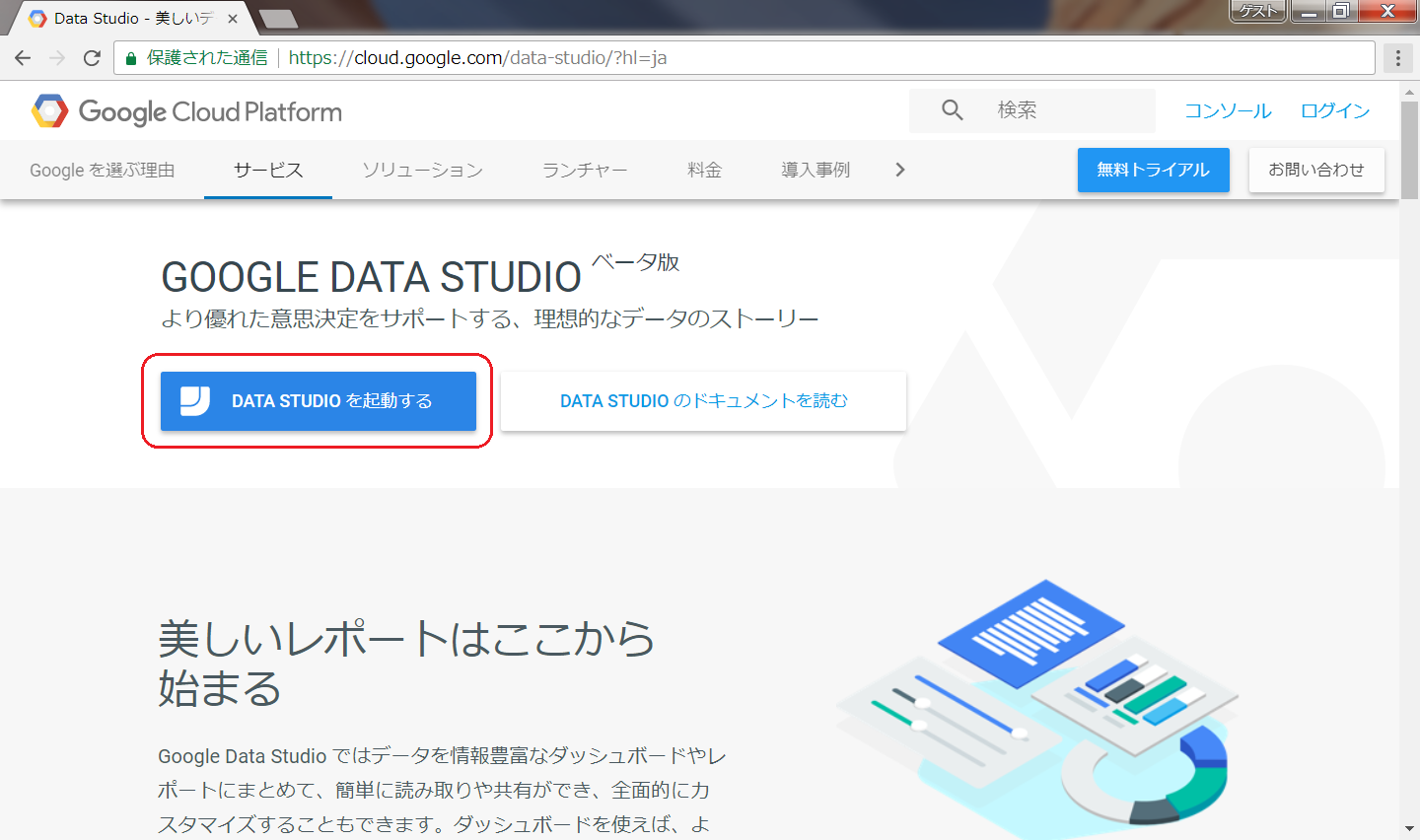Click the ベータ版 label
1420x840 pixels.
pyautogui.click(x=636, y=262)
